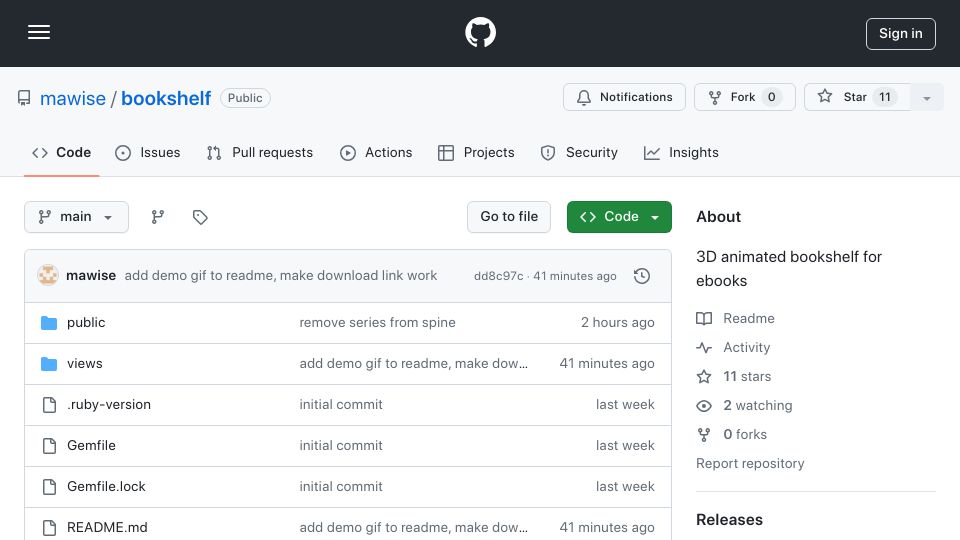Click file icon beside README.md
The image size is (960, 540).
click(49, 528)
